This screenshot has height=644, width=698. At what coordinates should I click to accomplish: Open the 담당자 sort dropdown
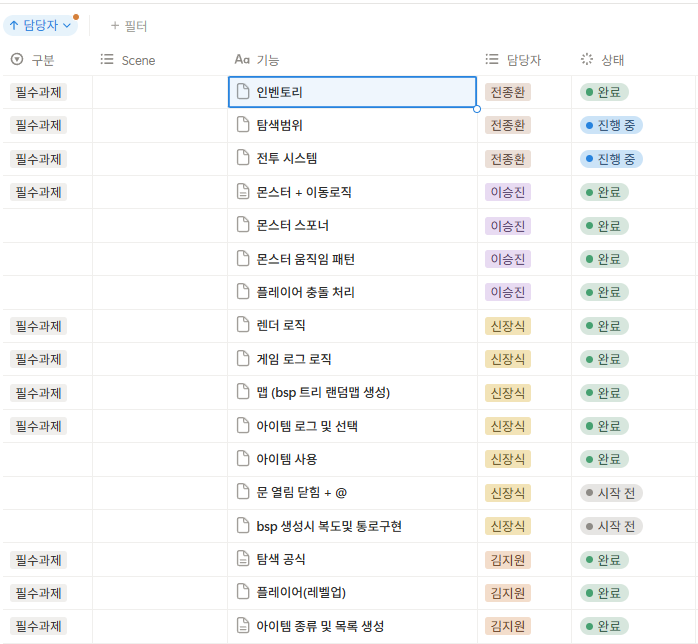pyautogui.click(x=41, y=25)
